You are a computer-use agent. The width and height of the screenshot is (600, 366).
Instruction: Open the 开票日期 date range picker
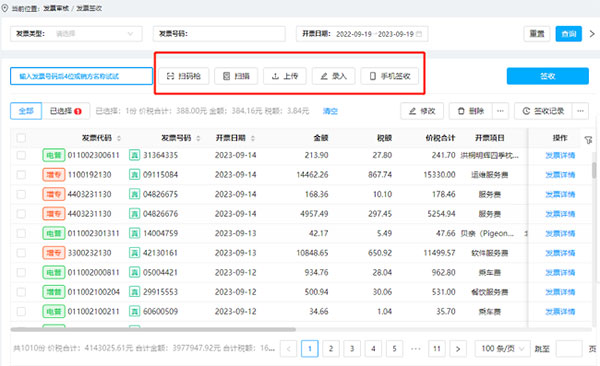click(362, 34)
